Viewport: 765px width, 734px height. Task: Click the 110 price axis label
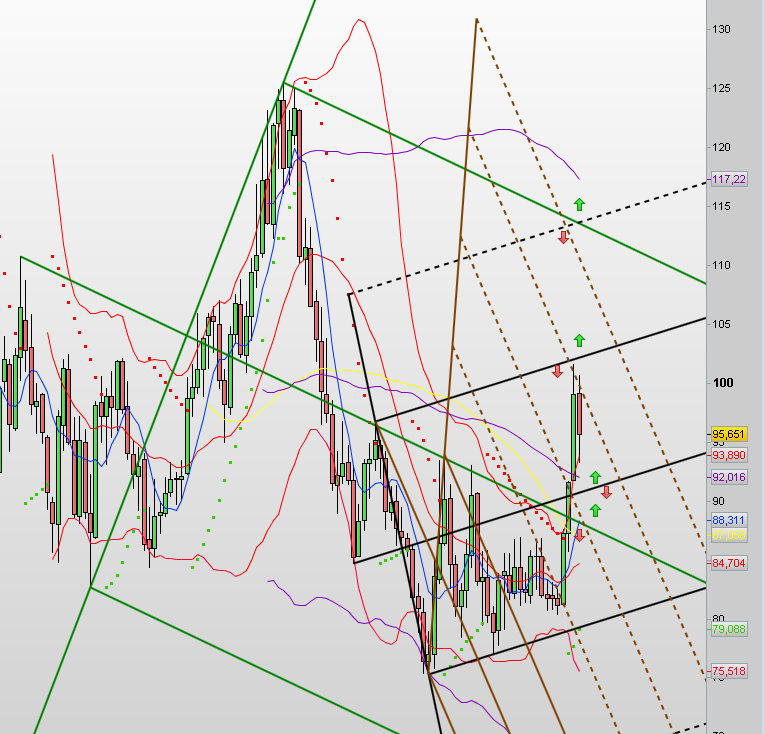tap(722, 265)
